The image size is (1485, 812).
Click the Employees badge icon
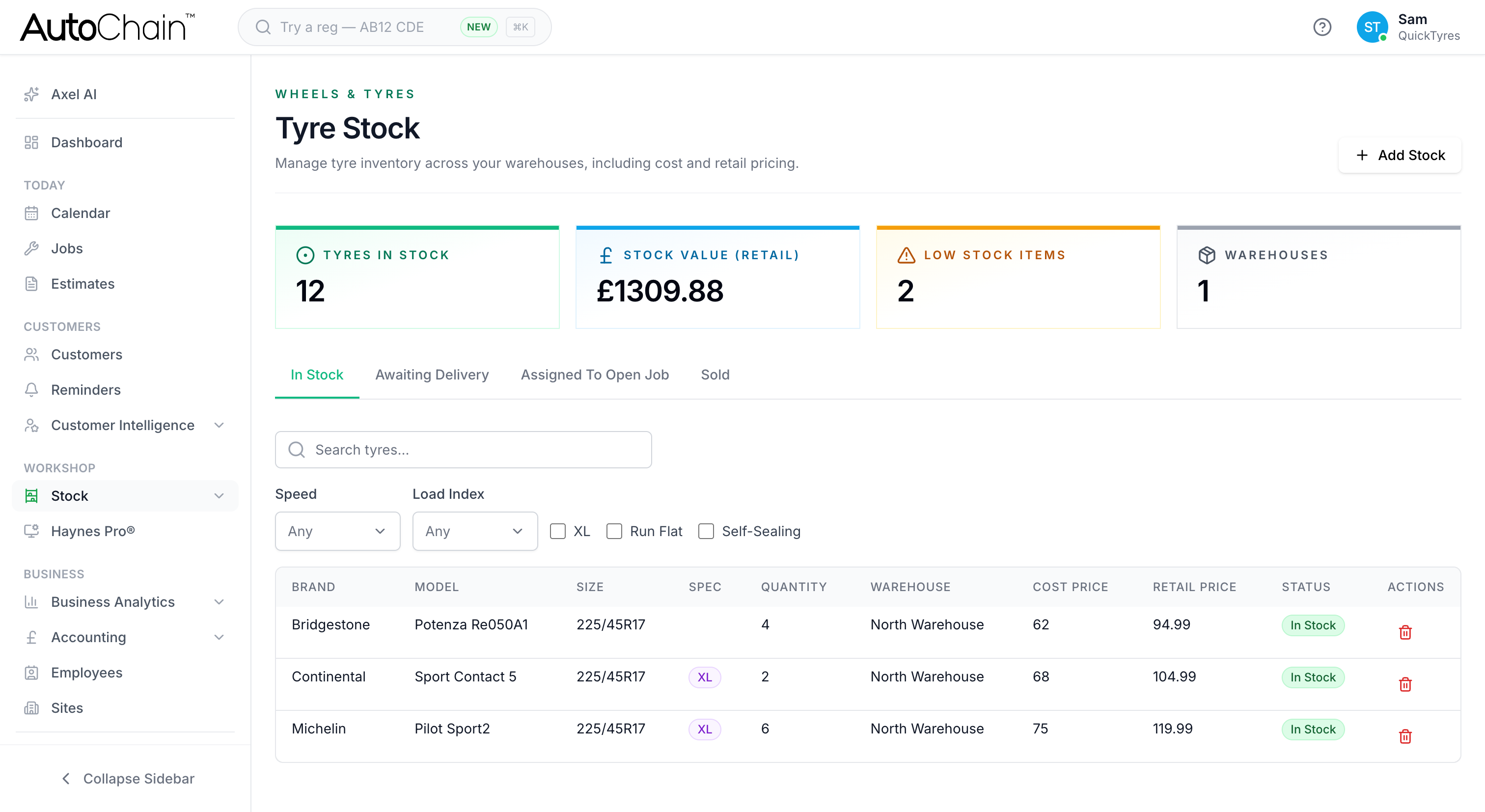click(32, 673)
